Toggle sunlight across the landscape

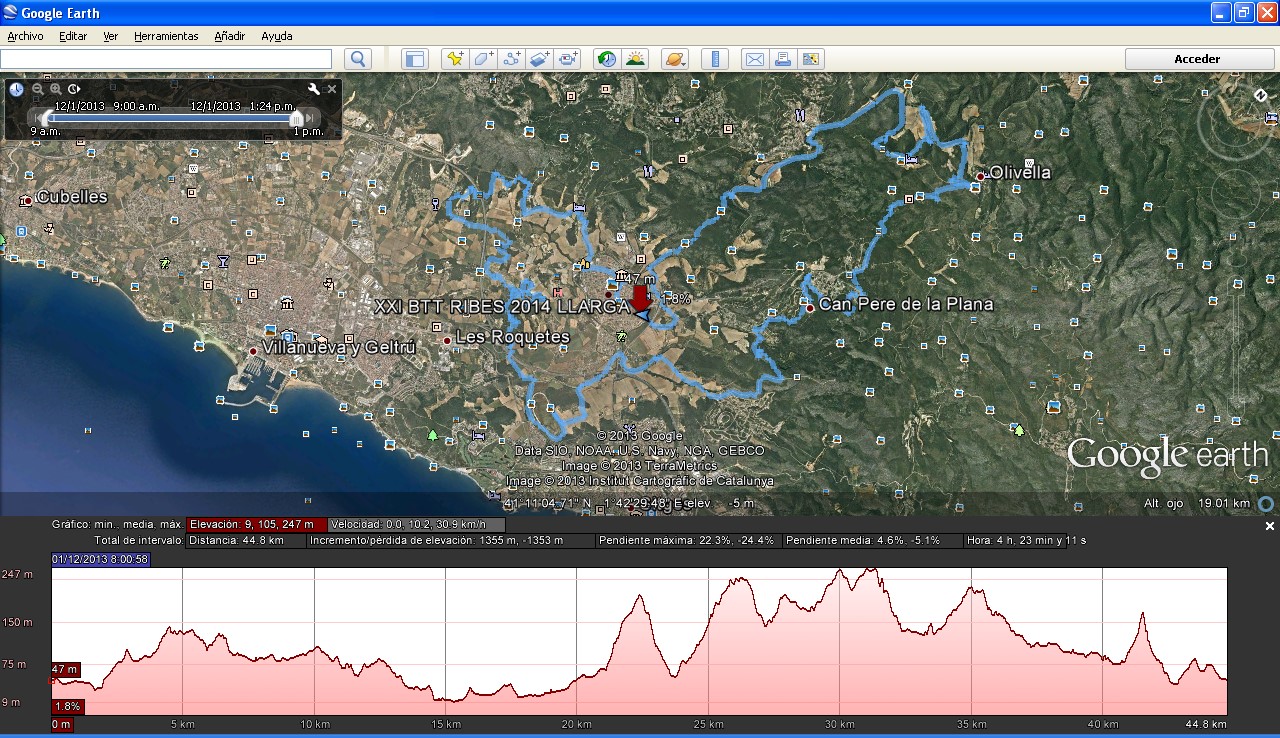pos(635,59)
